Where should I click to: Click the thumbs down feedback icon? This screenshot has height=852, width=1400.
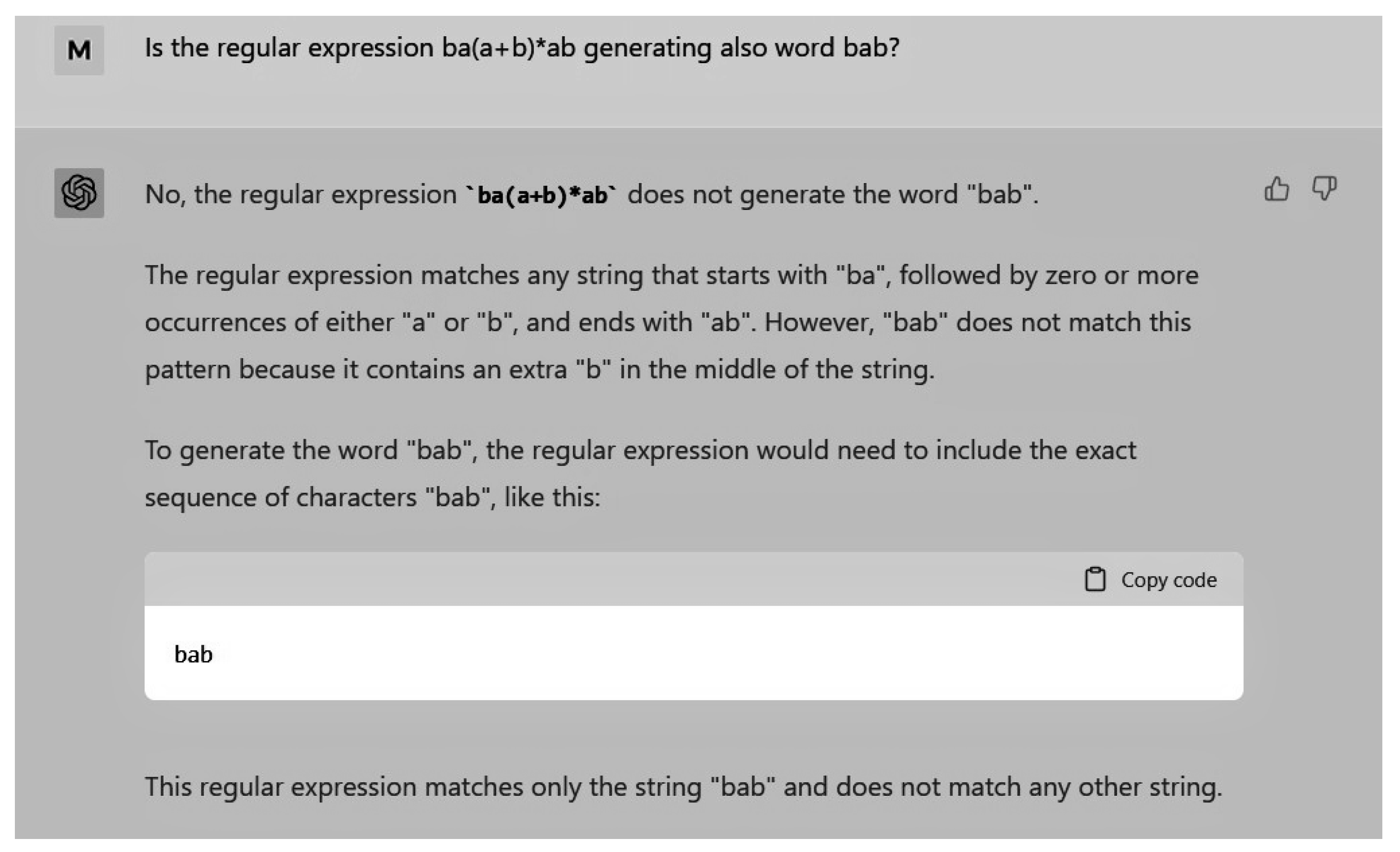pyautogui.click(x=1324, y=188)
